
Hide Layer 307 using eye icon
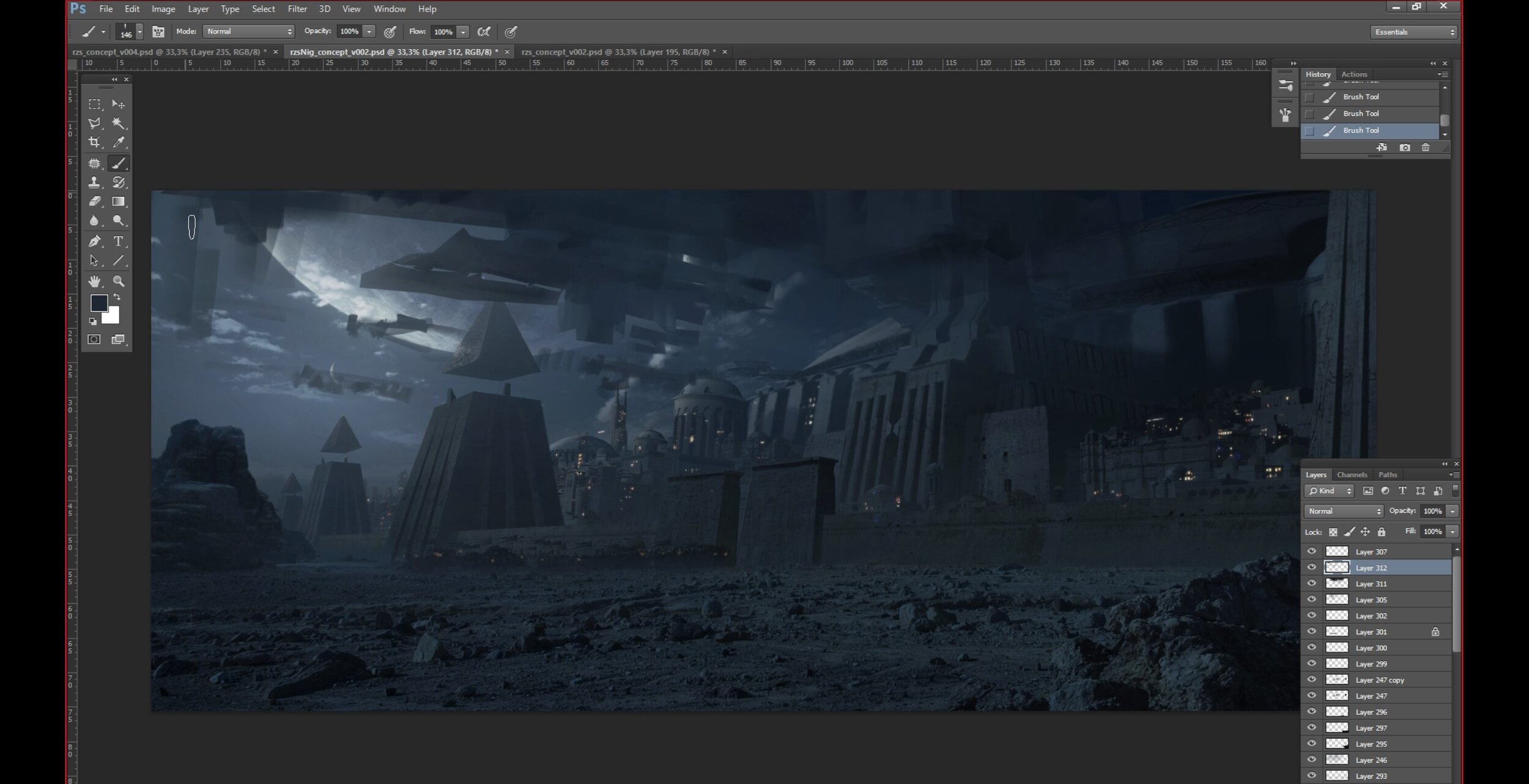[x=1311, y=551]
